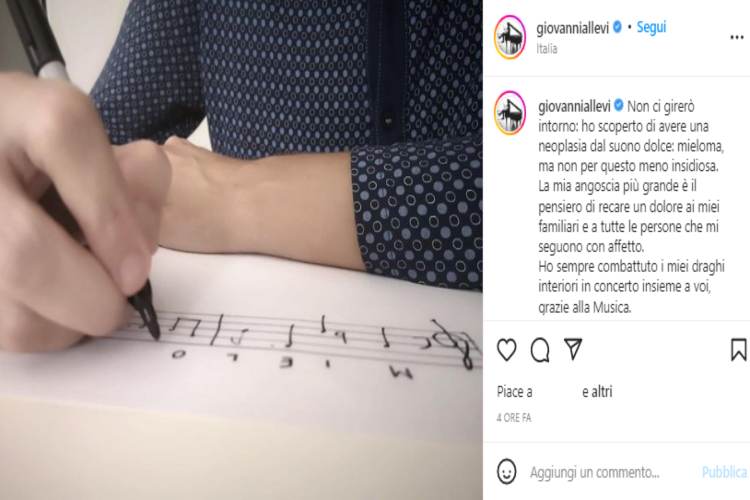
Task: Open comments via the speech bubble icon
Action: click(x=540, y=350)
